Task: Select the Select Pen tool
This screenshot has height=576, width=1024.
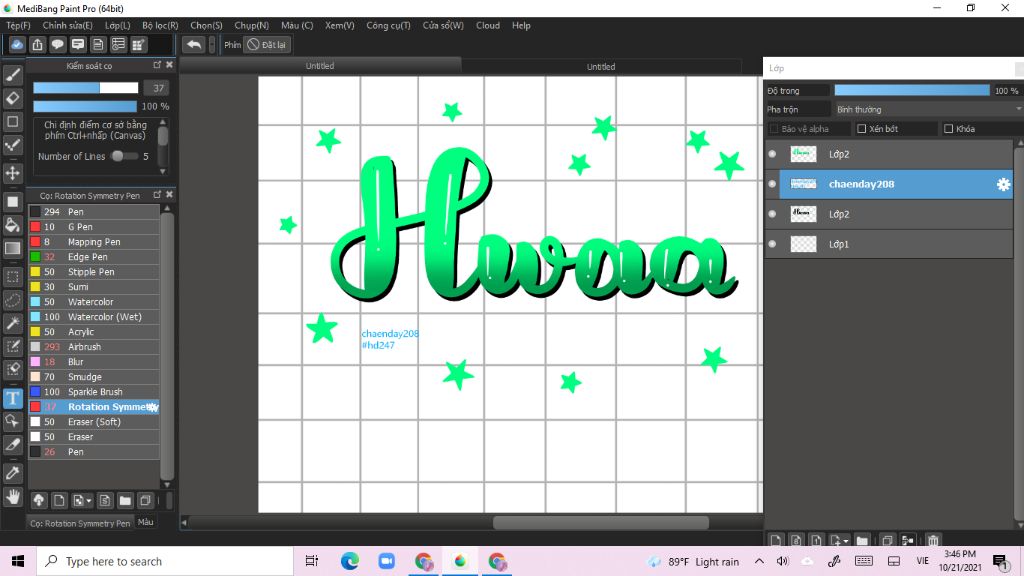Action: pyautogui.click(x=12, y=346)
